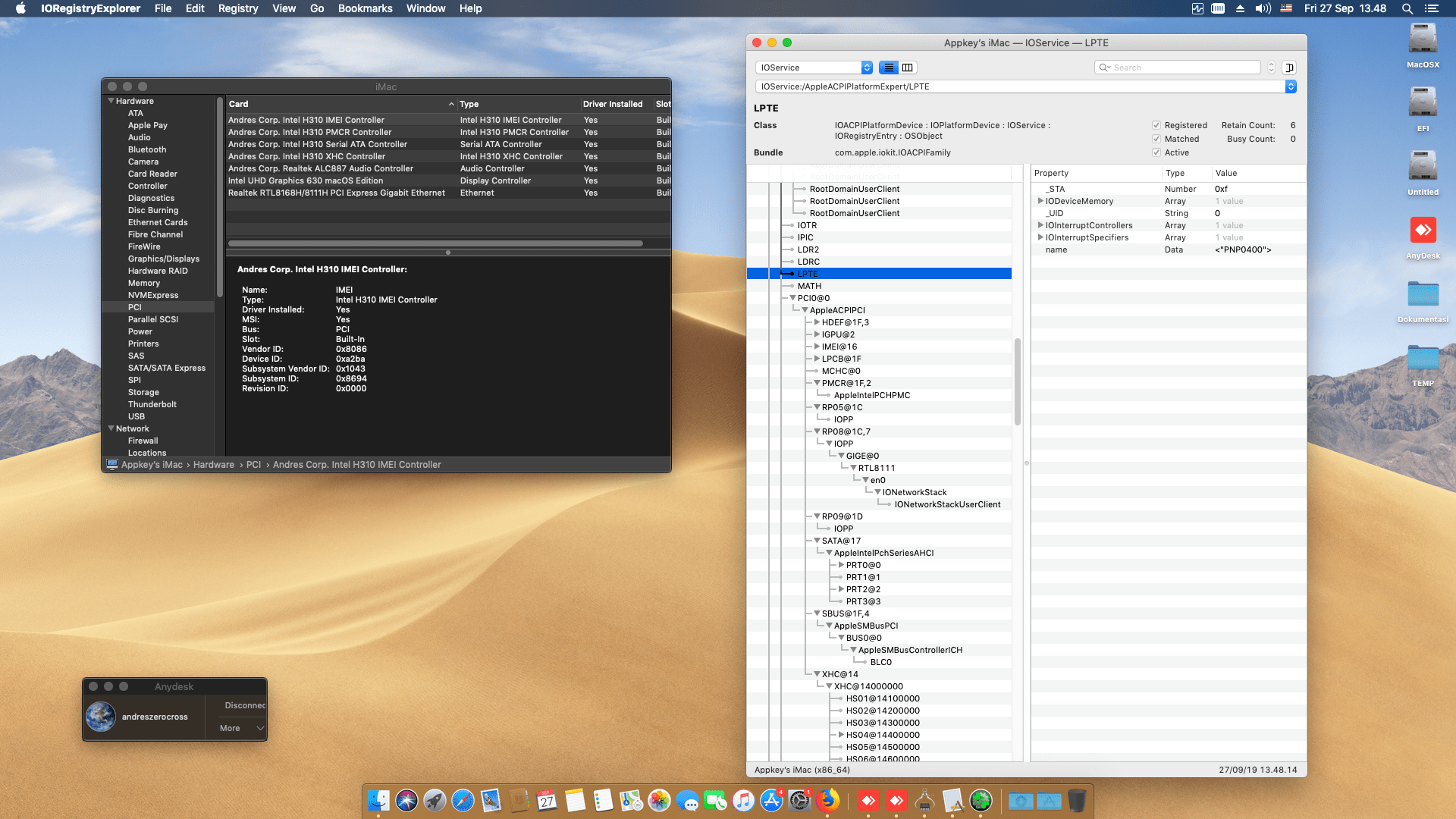Open the Dokumentasi folder on desktop
1456x819 pixels.
point(1423,294)
